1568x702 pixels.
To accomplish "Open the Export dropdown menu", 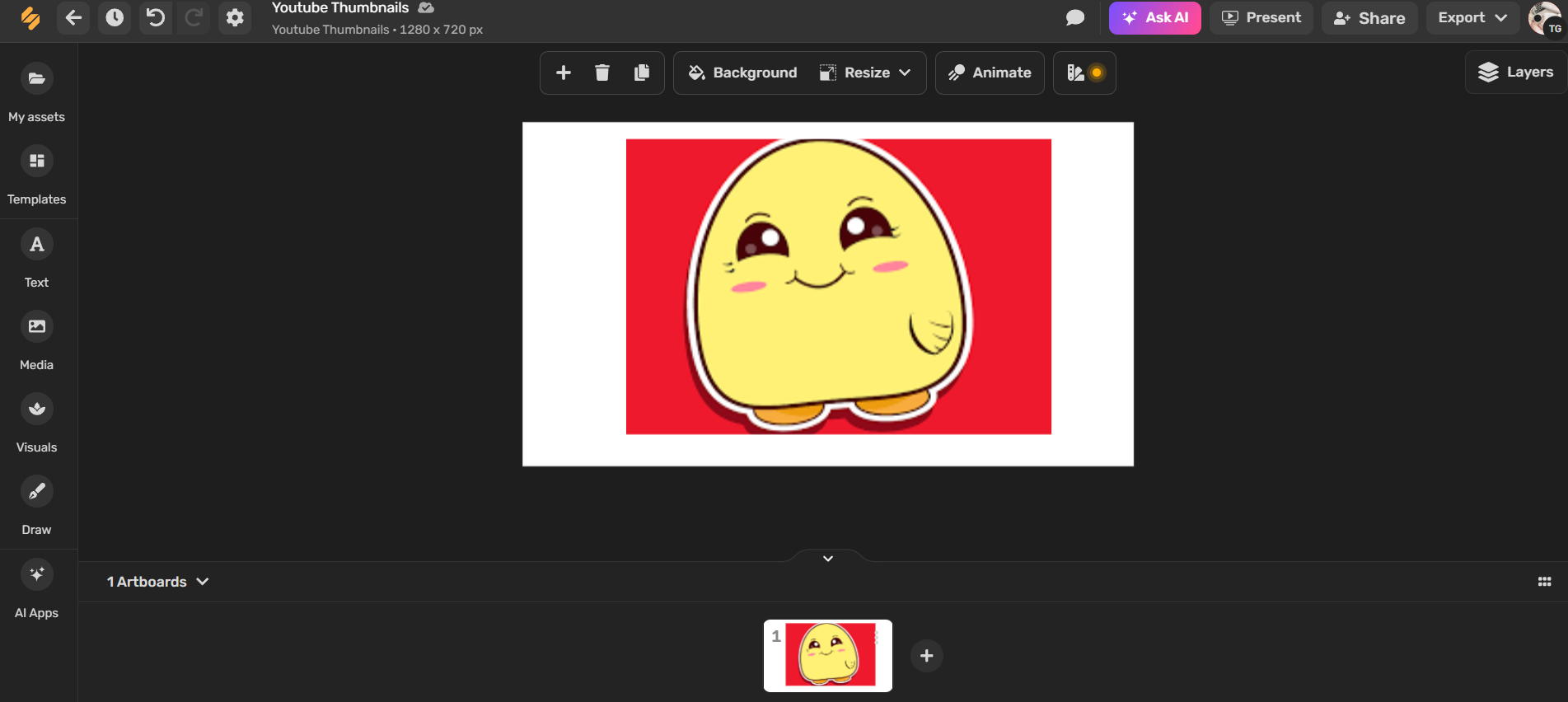I will tap(1472, 17).
